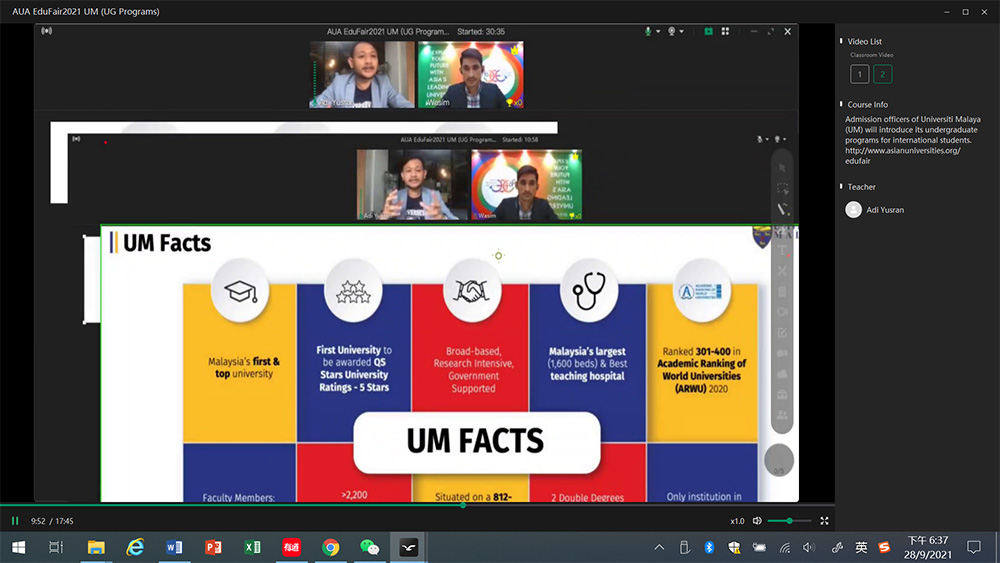Switch to Excel on taskbar
Screen dimensions: 1000x563
click(x=252, y=547)
